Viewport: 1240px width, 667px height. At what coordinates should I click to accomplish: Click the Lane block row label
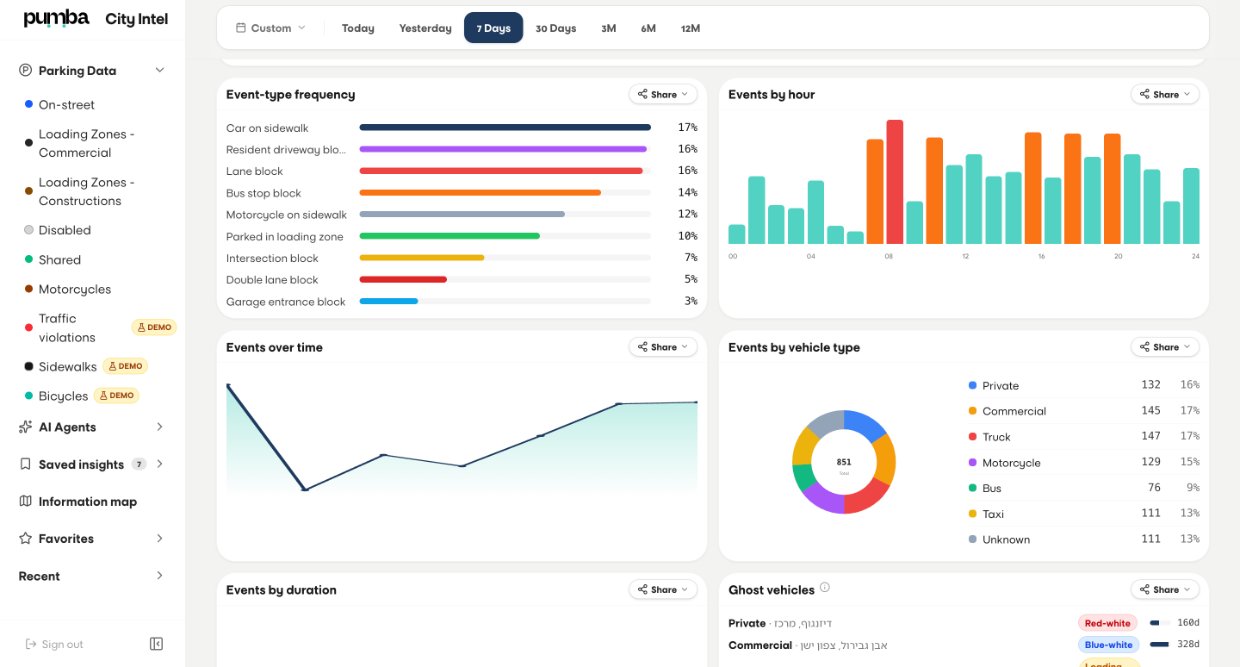254,171
